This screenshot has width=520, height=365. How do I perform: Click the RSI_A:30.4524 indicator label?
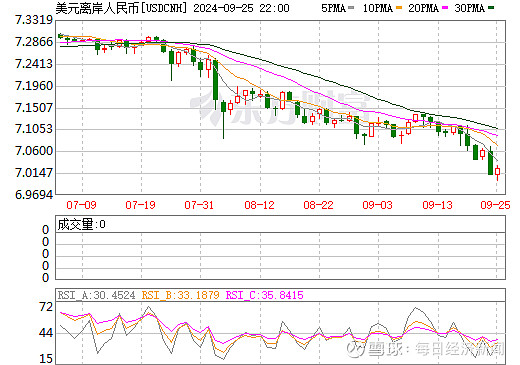[96, 295]
